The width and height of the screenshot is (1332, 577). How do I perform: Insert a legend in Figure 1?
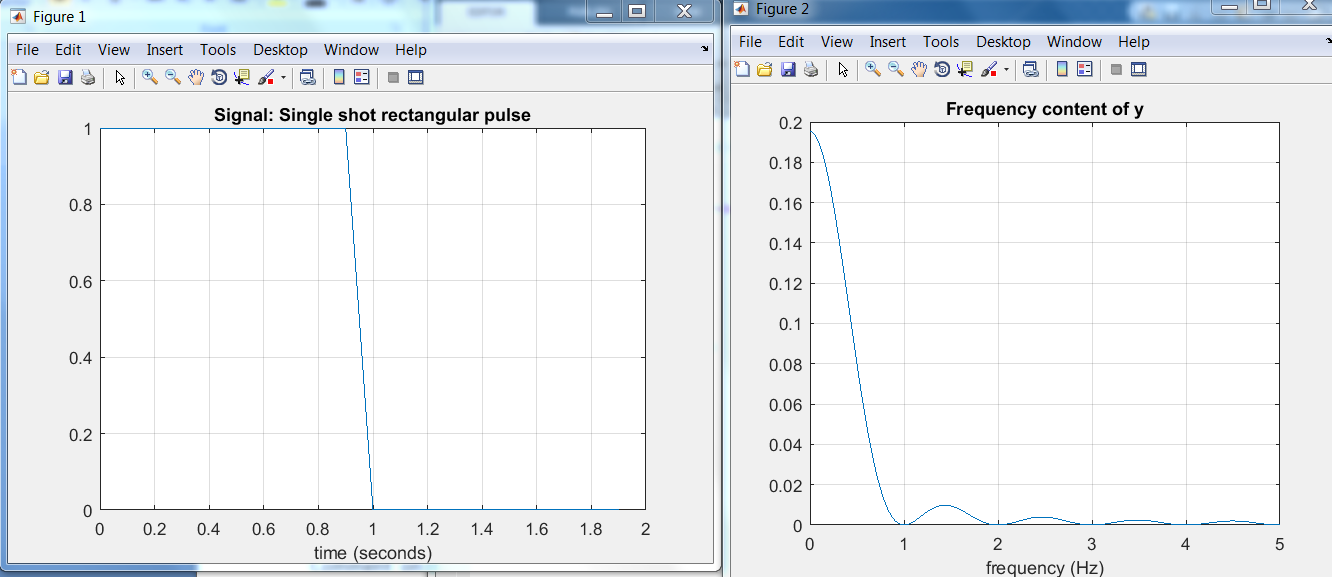(x=363, y=76)
